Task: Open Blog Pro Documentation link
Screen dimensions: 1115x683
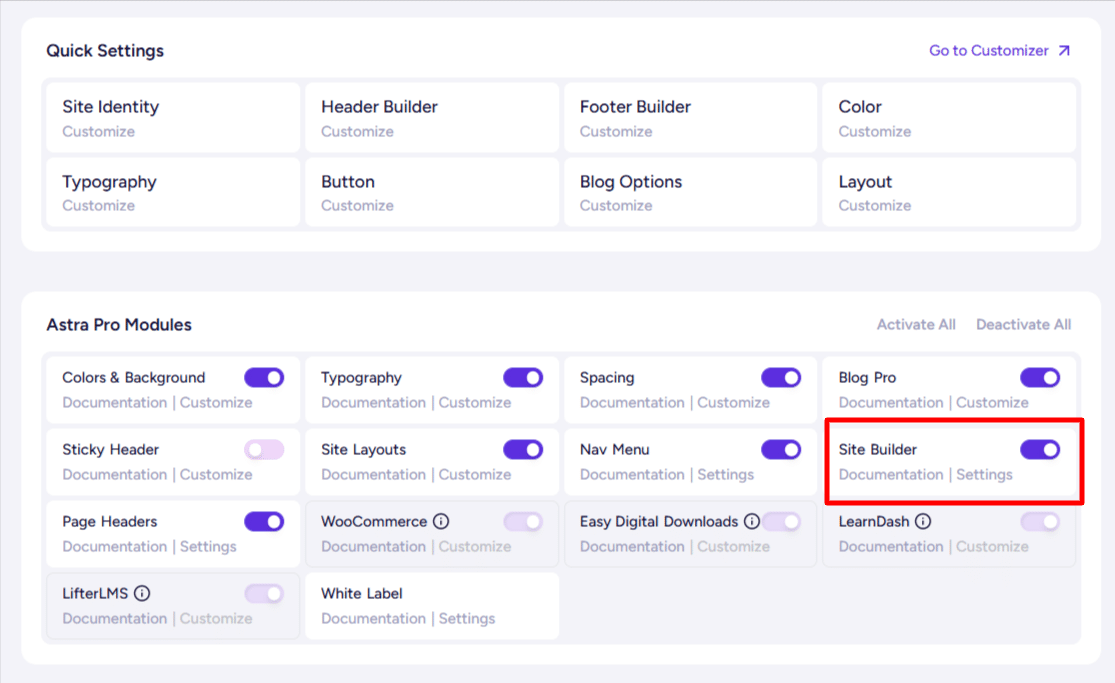Action: tap(891, 403)
